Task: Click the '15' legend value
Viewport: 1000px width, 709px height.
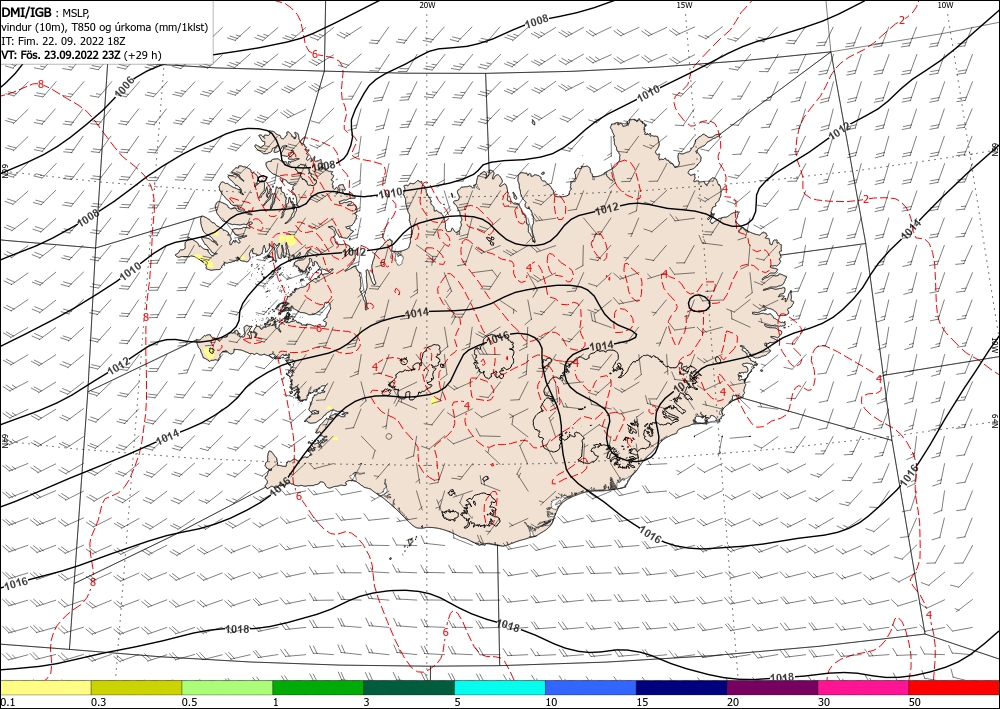Action: click(642, 702)
